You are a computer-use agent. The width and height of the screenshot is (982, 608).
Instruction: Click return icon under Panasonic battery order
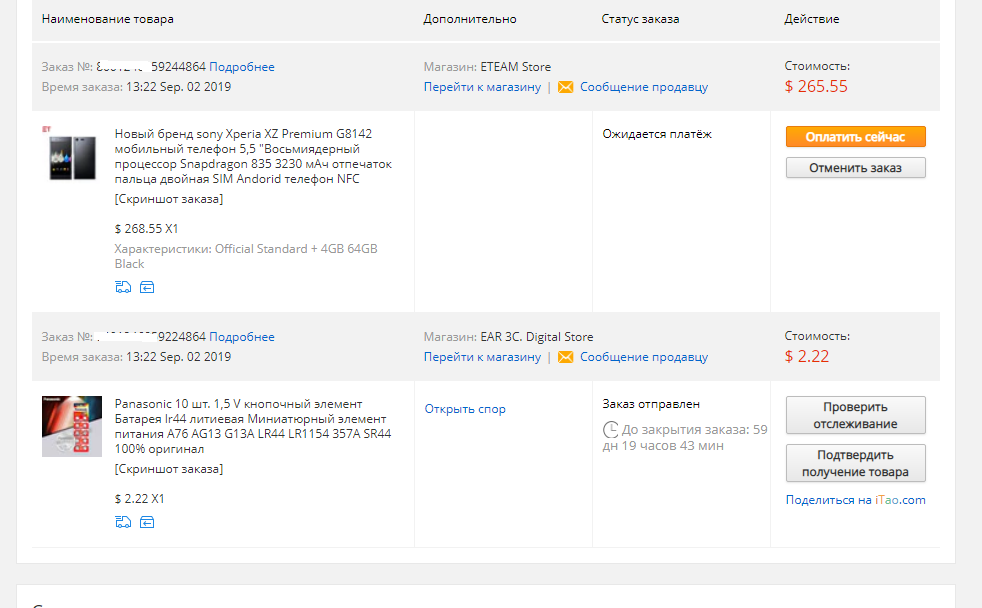[147, 522]
